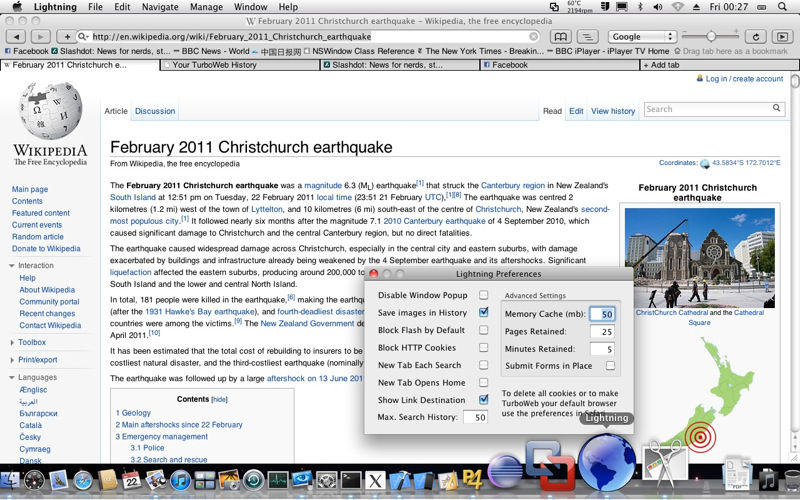
Task: Add a page with the plus toolbar button
Action: 66,37
